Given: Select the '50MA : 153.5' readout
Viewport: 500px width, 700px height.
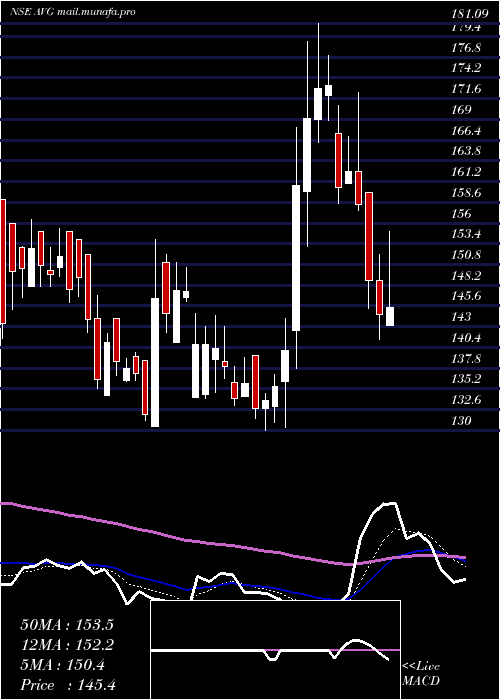Looking at the screenshot, I should click(67, 625).
